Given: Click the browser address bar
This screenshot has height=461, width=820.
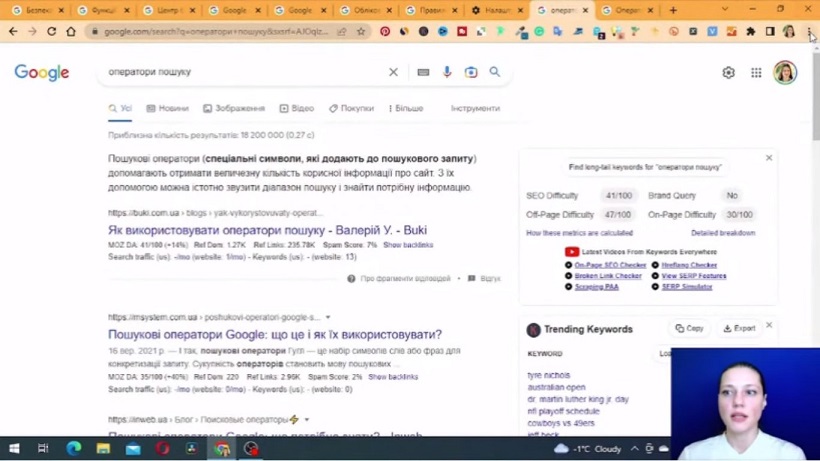Looking at the screenshot, I should 215,31.
